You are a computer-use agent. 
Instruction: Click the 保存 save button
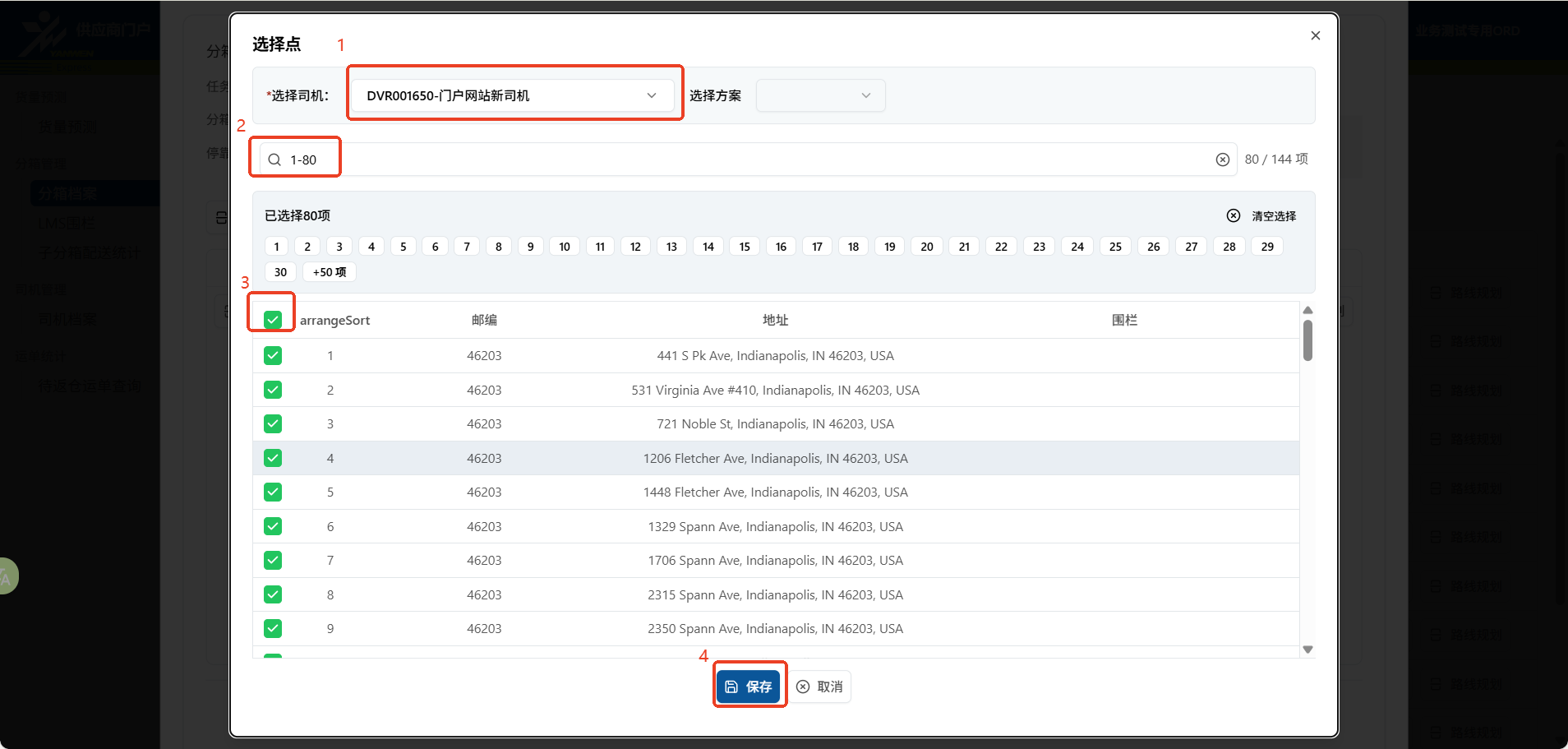748,687
